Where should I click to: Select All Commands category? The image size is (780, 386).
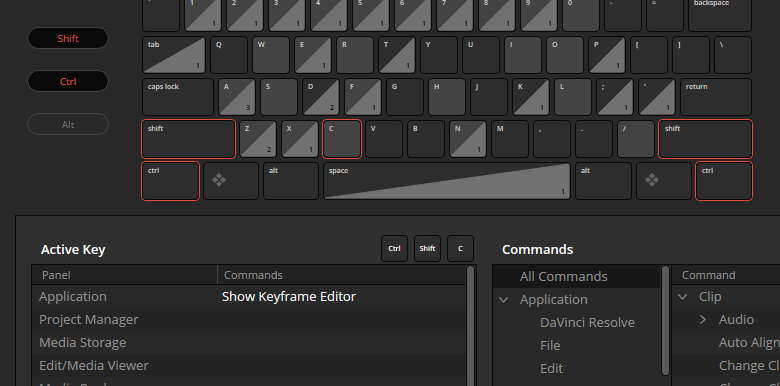pyautogui.click(x=577, y=277)
